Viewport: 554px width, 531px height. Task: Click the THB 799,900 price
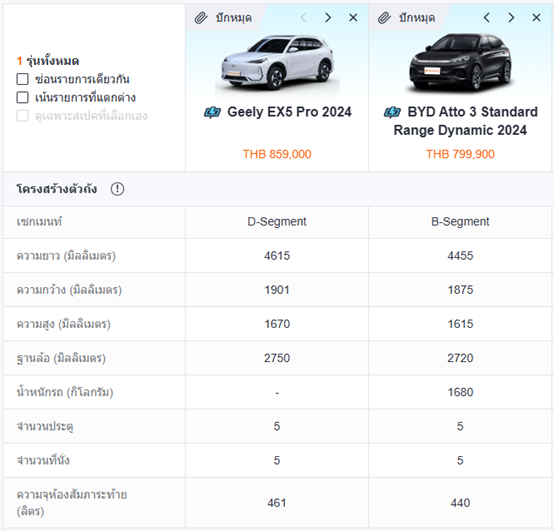point(460,154)
